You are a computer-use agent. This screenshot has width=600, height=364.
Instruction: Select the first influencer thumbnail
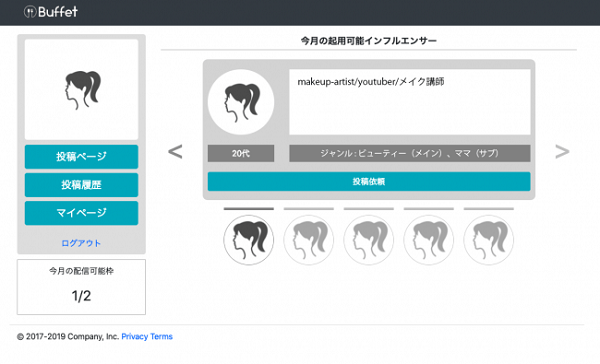(x=249, y=240)
